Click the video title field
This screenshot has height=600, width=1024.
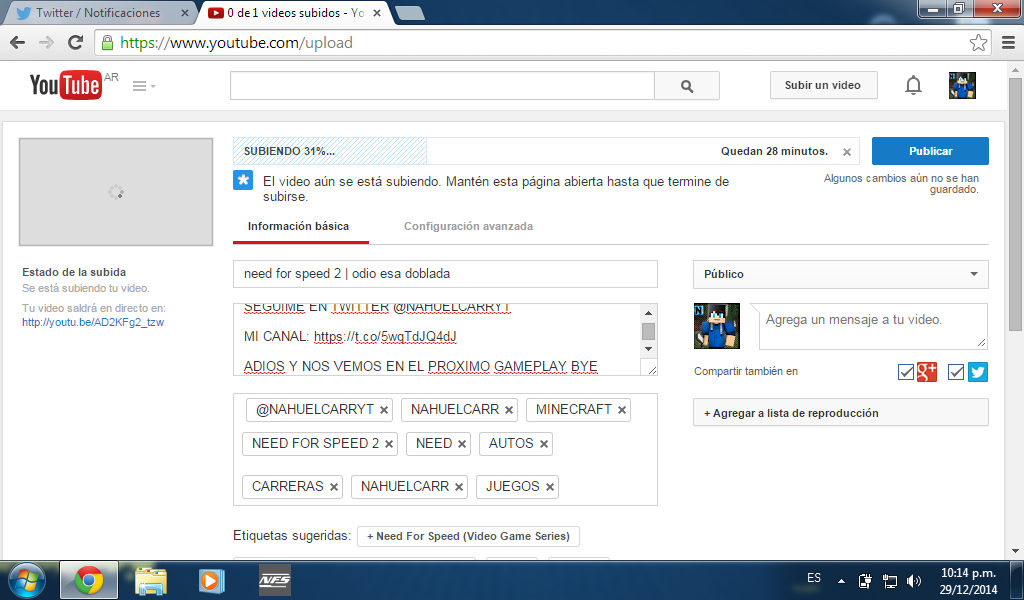point(445,274)
